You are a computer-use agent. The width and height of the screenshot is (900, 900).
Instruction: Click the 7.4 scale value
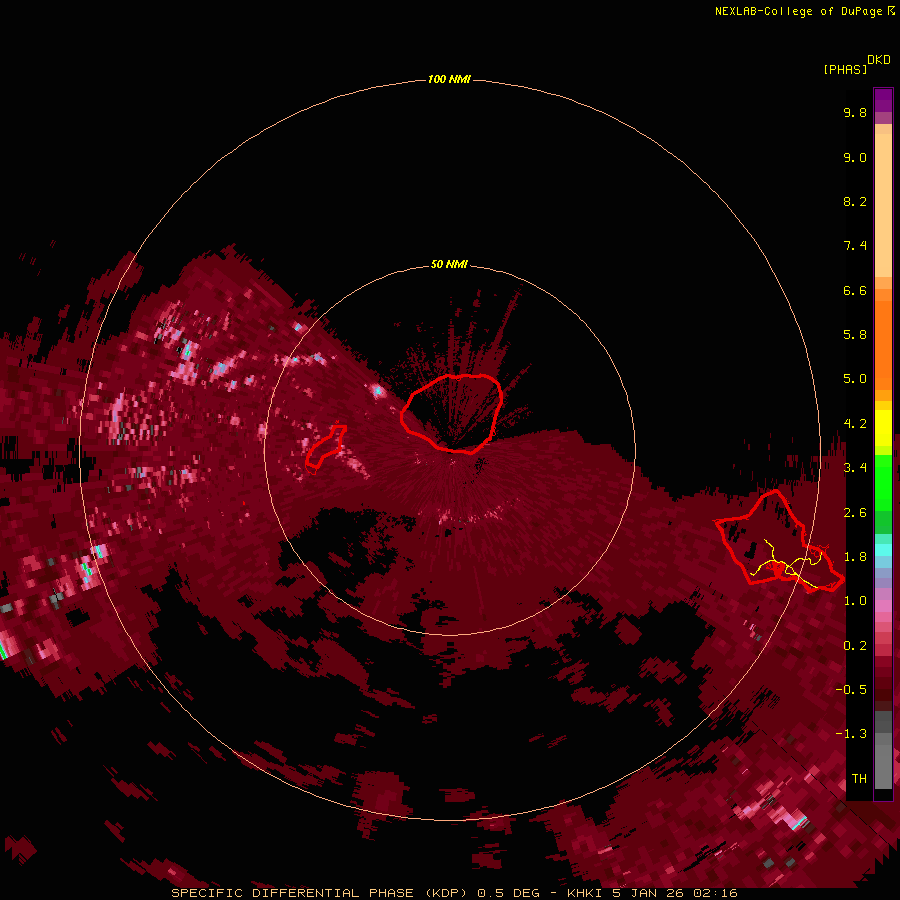pyautogui.click(x=855, y=246)
